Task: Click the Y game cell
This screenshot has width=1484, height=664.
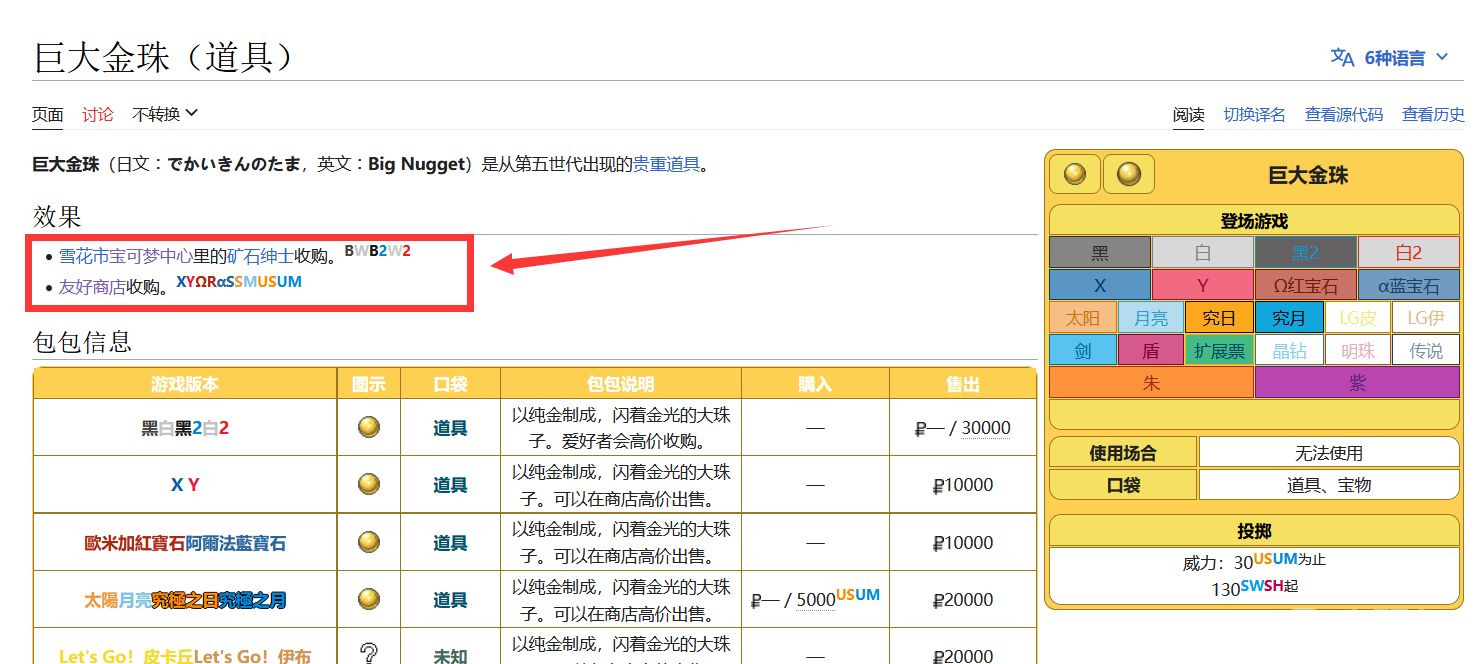Action: [1202, 285]
